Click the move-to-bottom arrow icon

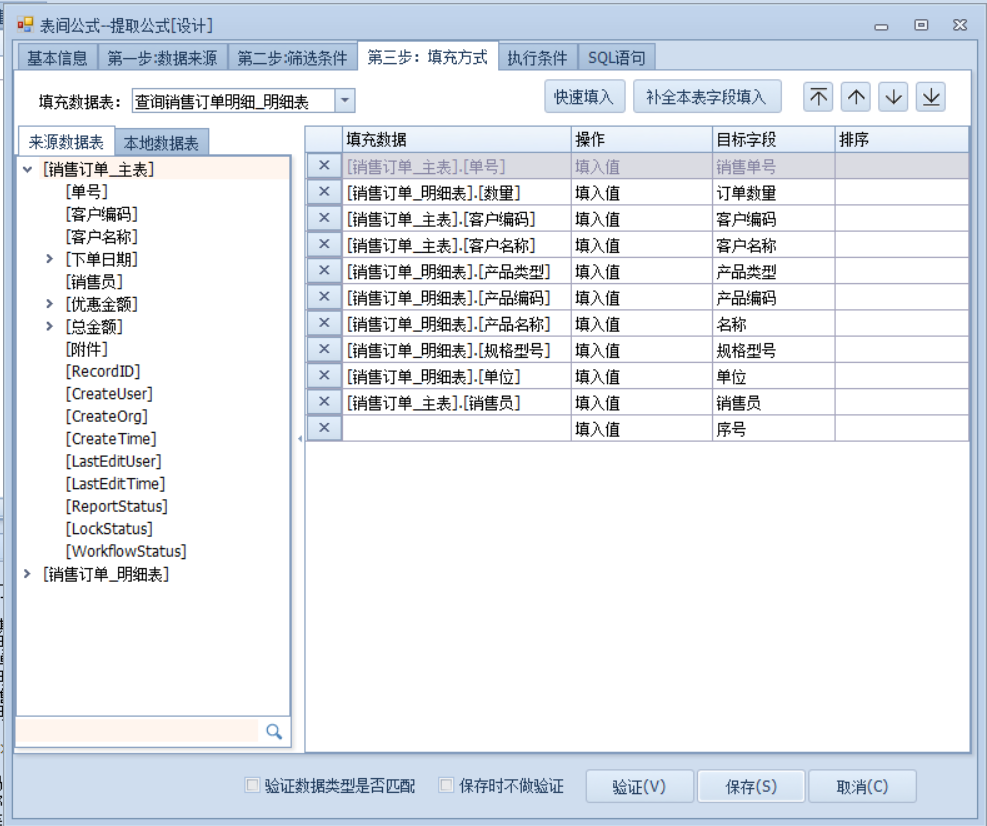[x=931, y=97]
